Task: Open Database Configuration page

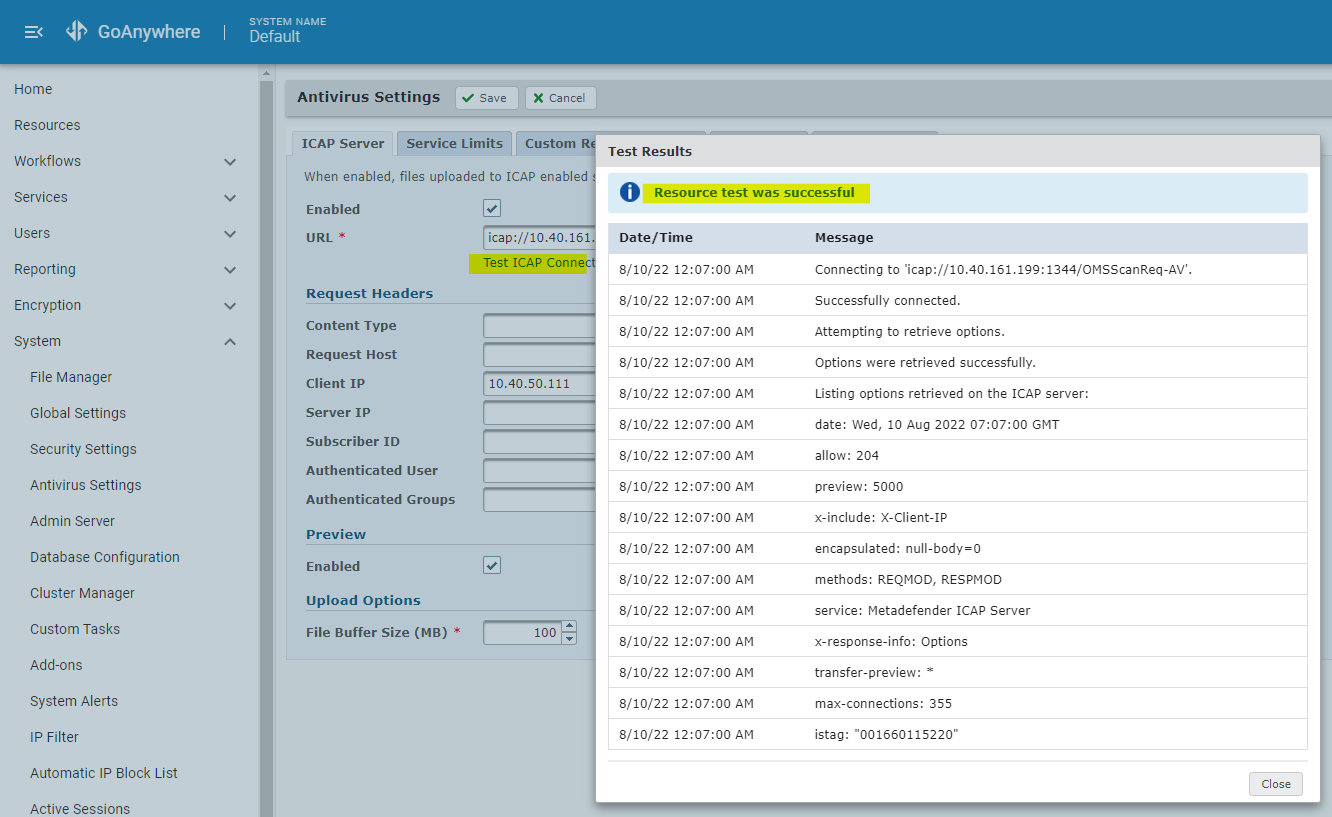Action: tap(105, 557)
